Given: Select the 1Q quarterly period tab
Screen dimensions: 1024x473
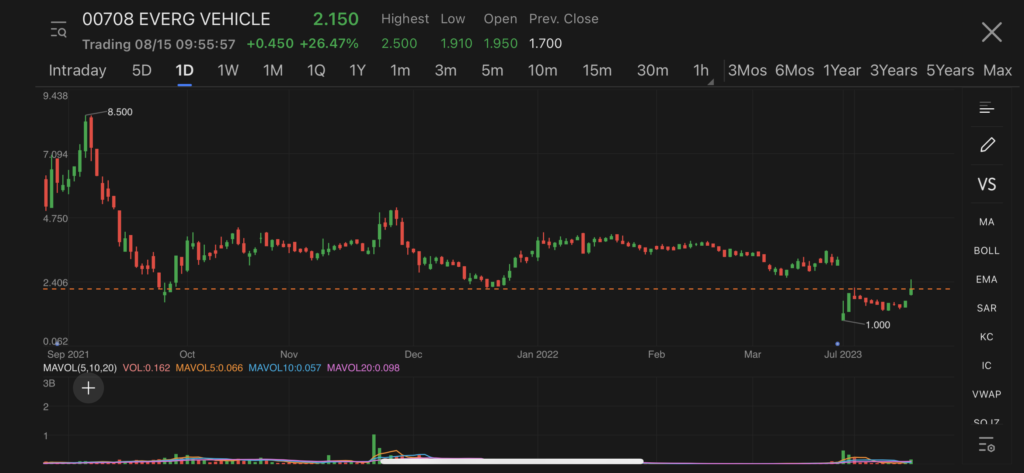Looking at the screenshot, I should point(316,71).
